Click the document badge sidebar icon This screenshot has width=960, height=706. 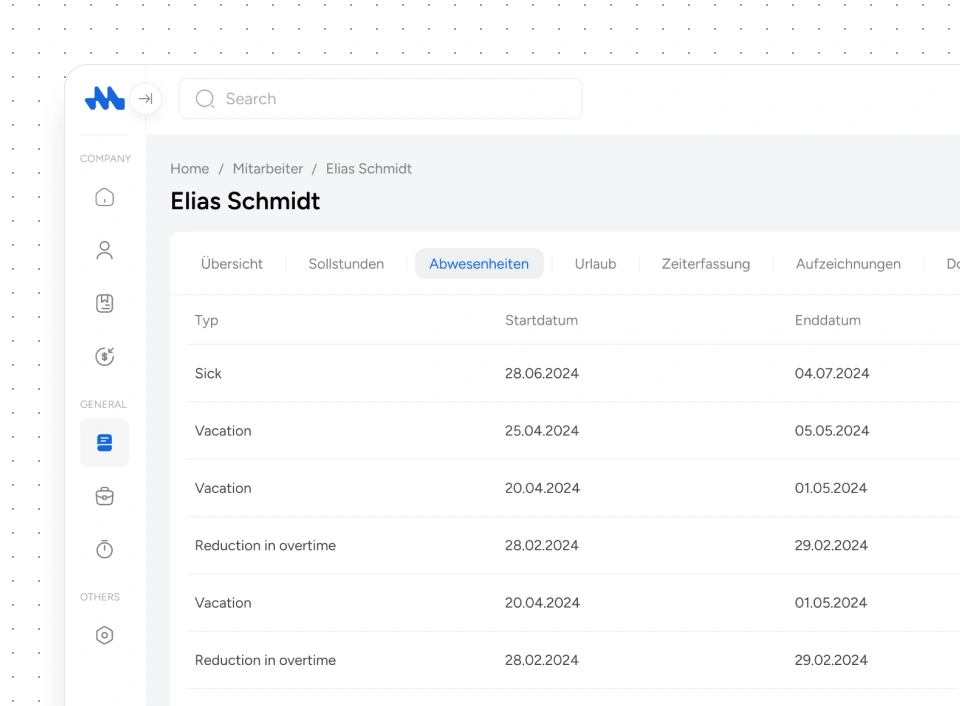point(104,303)
